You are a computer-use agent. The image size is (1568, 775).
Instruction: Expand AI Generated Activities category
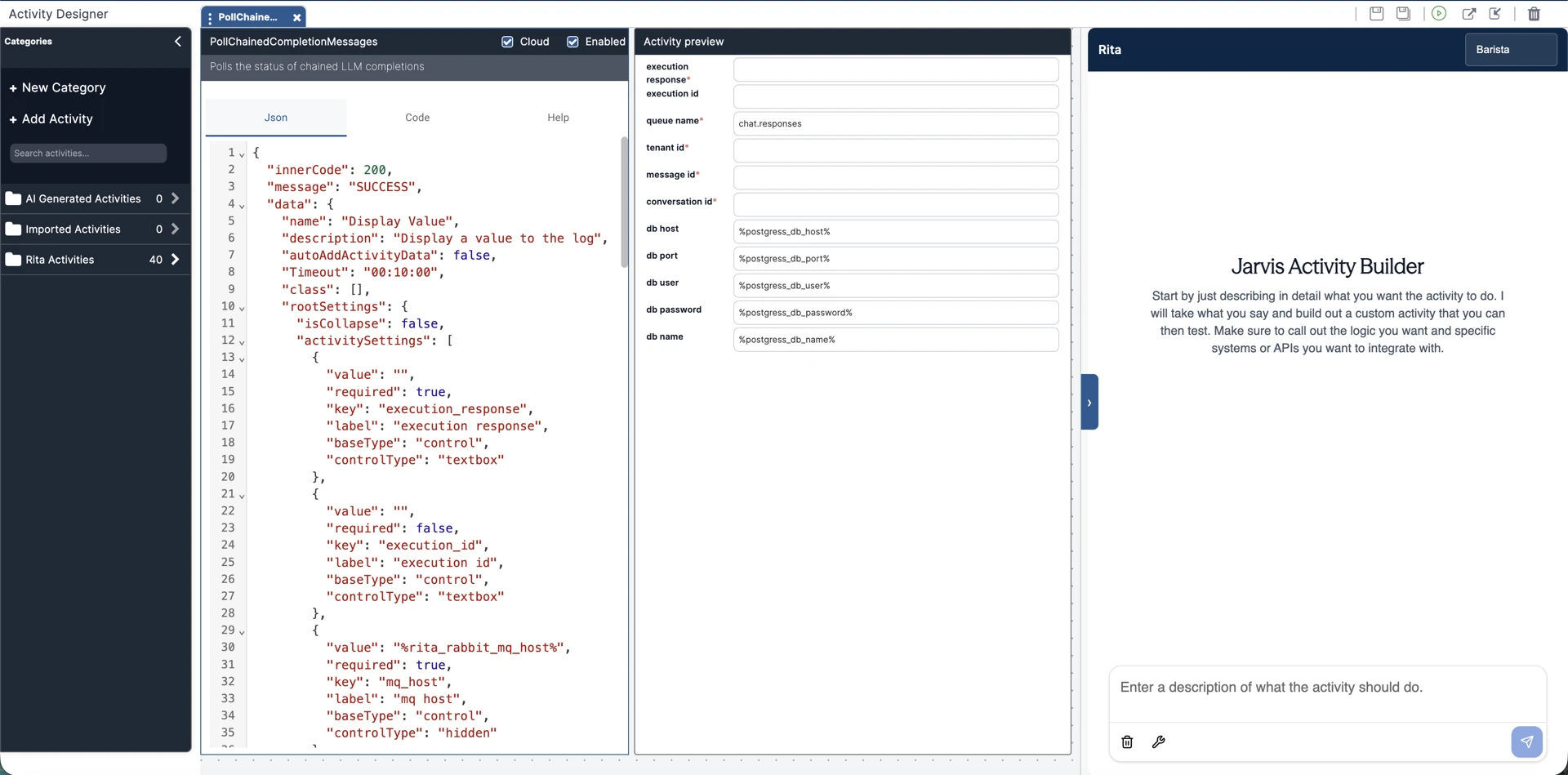click(x=175, y=198)
